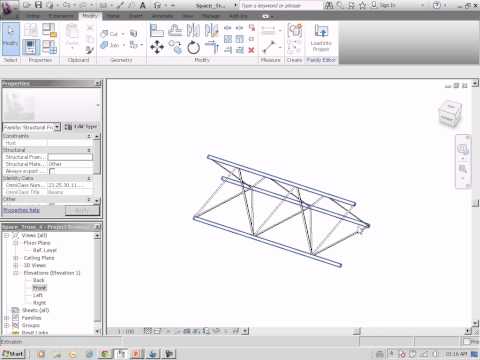This screenshot has width=480, height=360.
Task: Click Load into Project icon
Action: [x=321, y=38]
